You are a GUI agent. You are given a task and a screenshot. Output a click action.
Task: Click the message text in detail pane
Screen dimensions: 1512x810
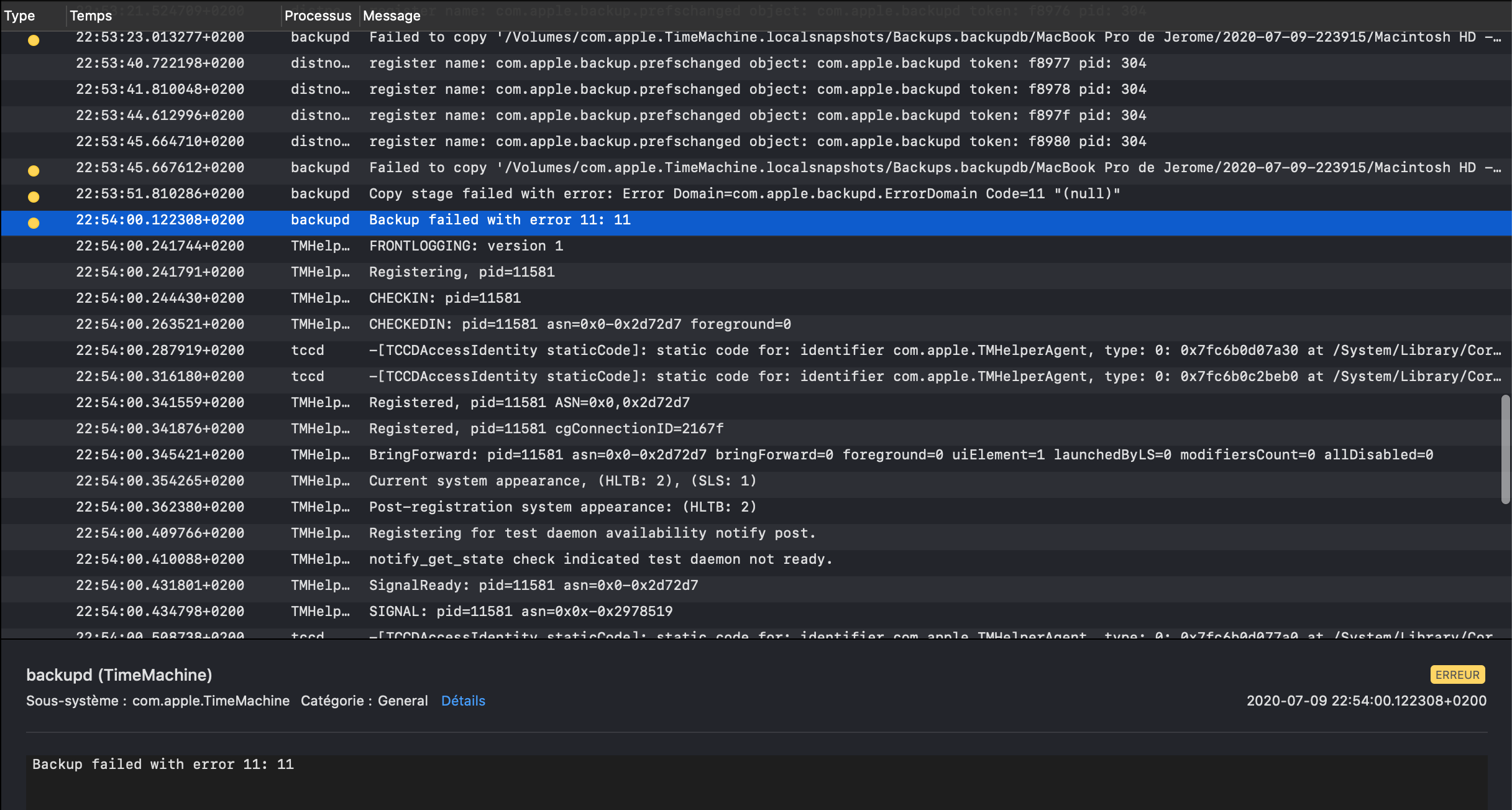click(163, 764)
